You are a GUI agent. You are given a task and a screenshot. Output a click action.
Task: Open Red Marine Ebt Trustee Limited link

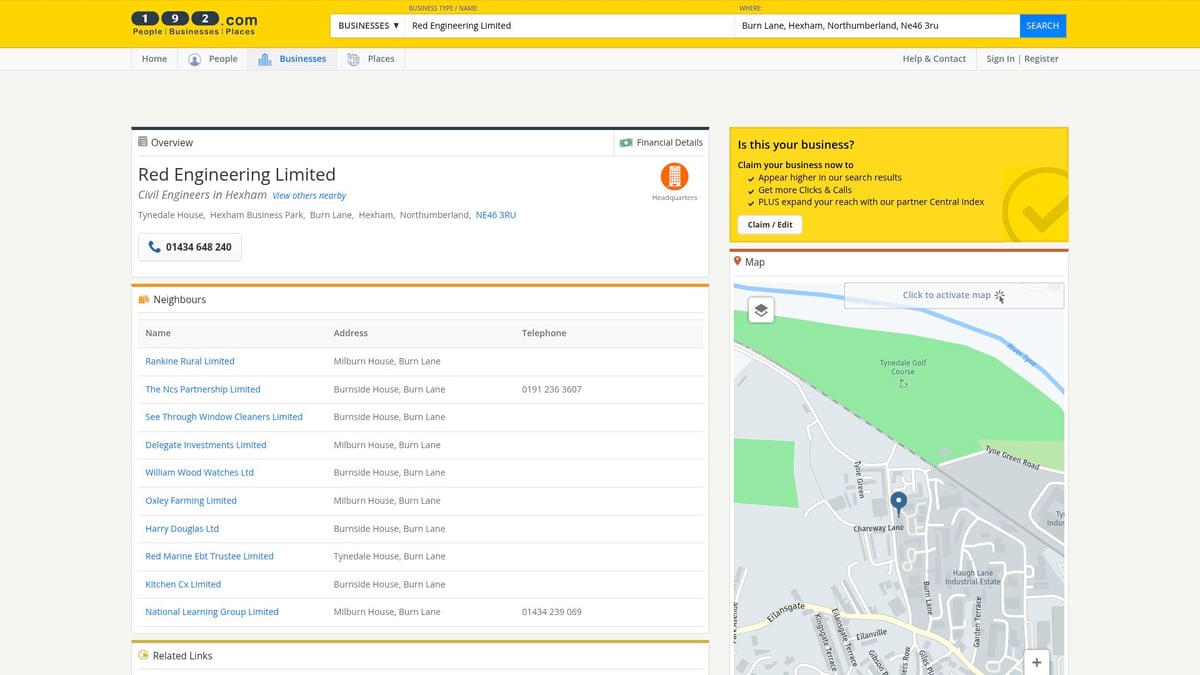click(x=210, y=556)
